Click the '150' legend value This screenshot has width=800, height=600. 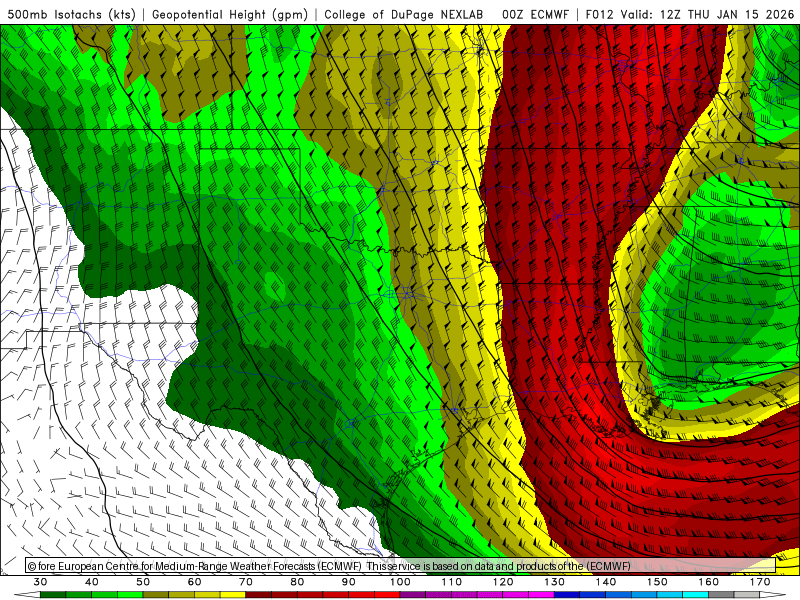coord(657,582)
